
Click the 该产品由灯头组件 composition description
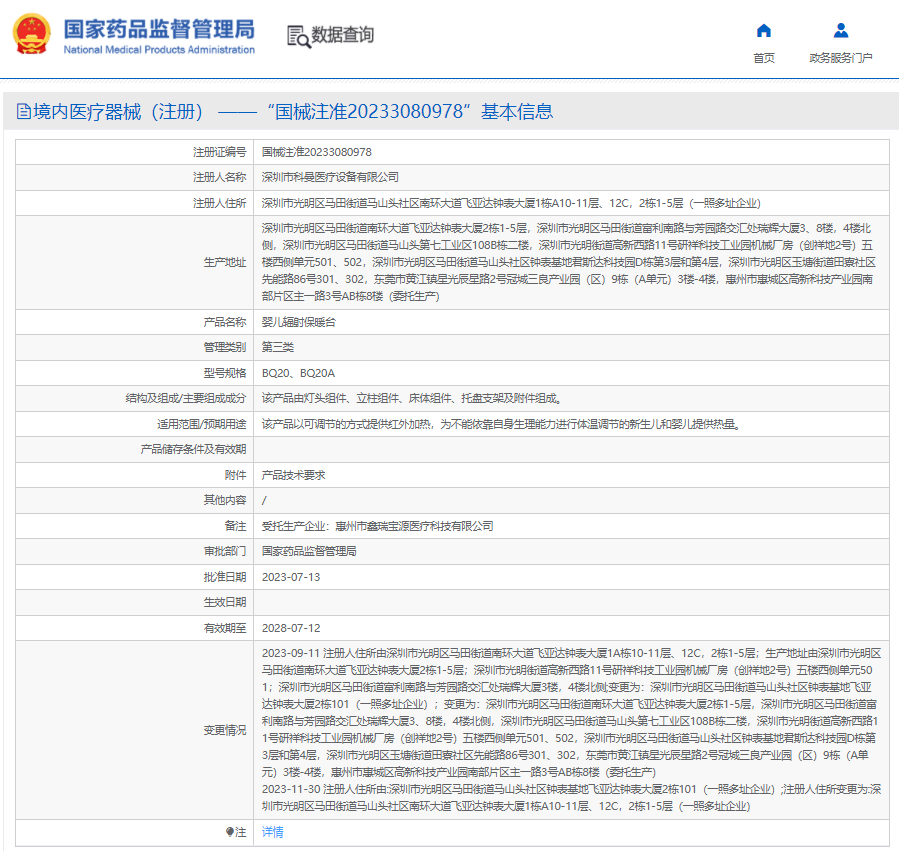412,399
